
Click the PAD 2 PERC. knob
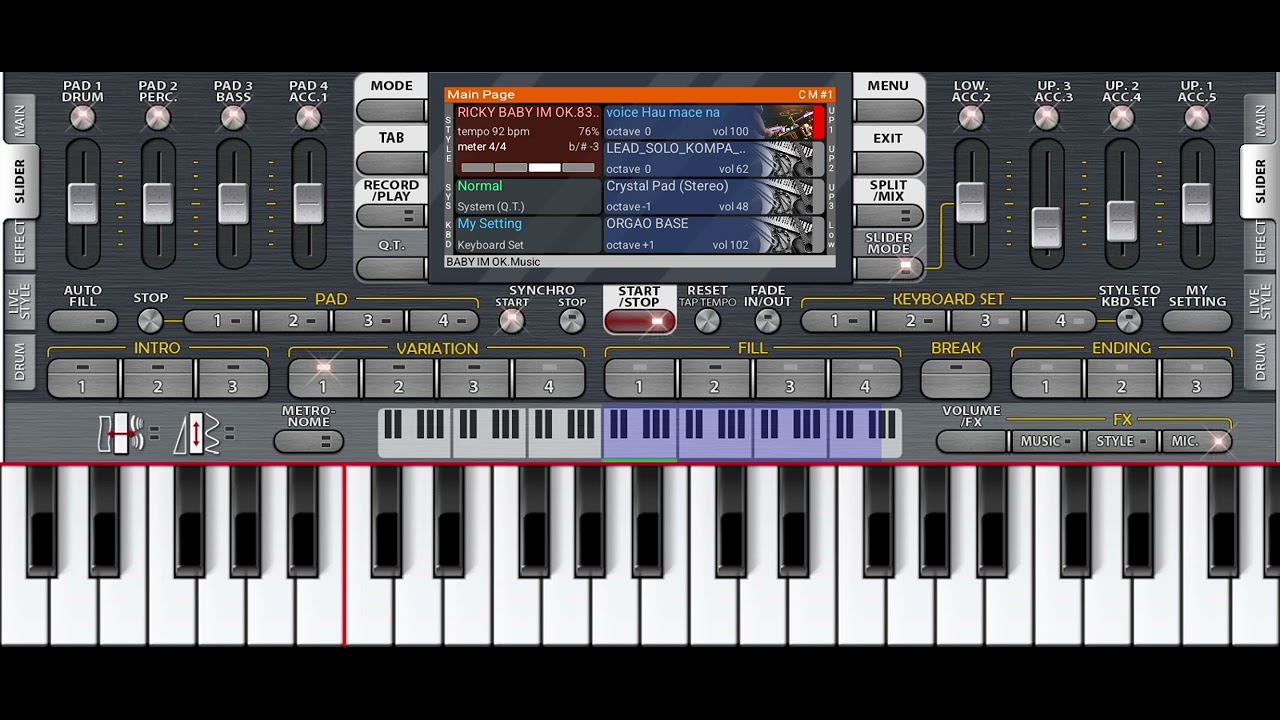pyautogui.click(x=158, y=118)
